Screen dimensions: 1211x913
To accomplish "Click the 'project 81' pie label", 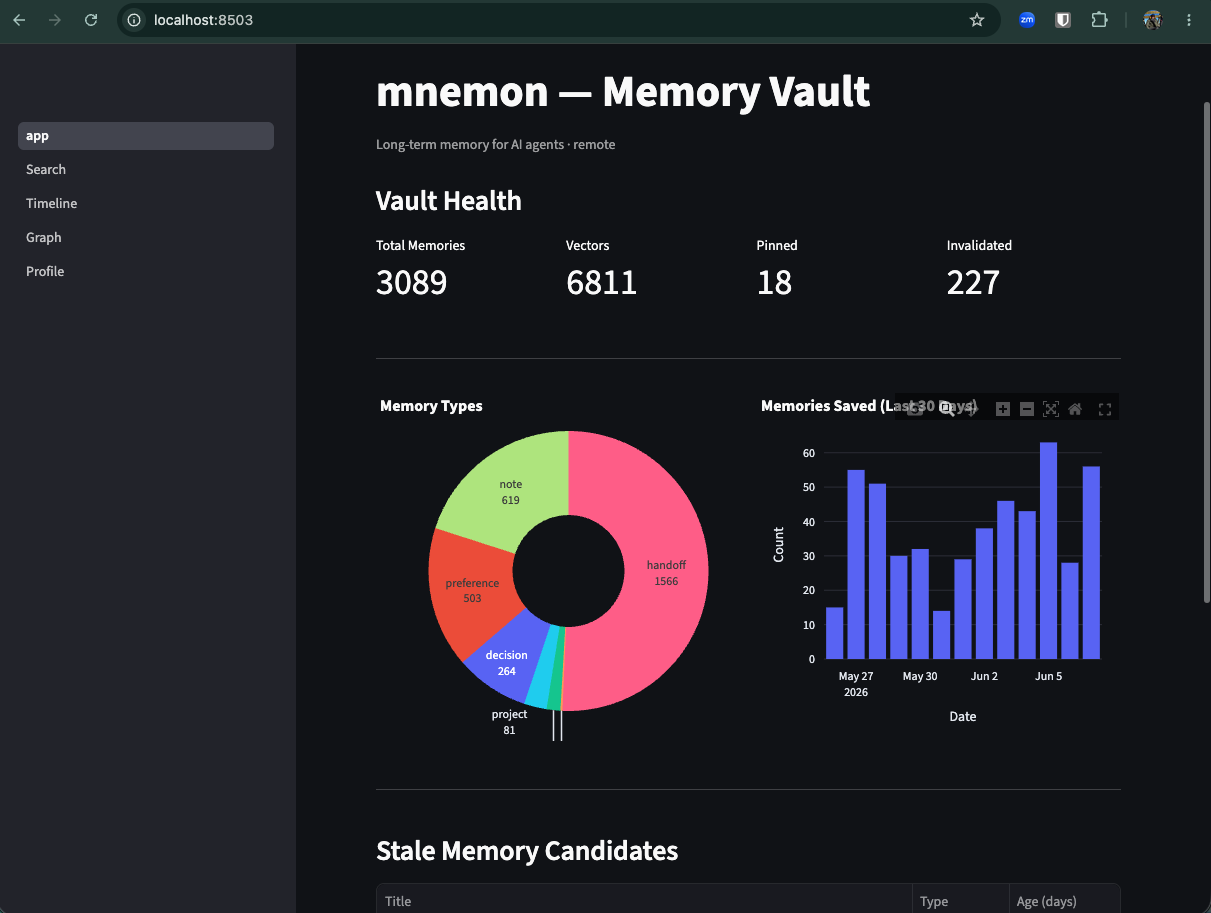I will point(509,722).
